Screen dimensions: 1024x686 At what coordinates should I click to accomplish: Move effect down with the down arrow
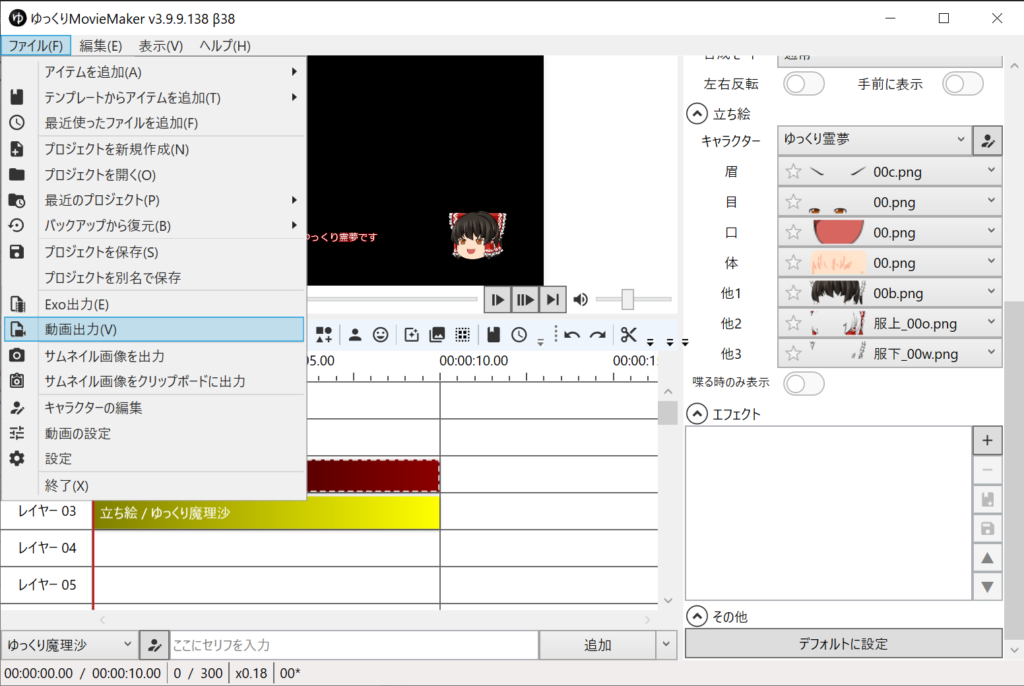[987, 586]
